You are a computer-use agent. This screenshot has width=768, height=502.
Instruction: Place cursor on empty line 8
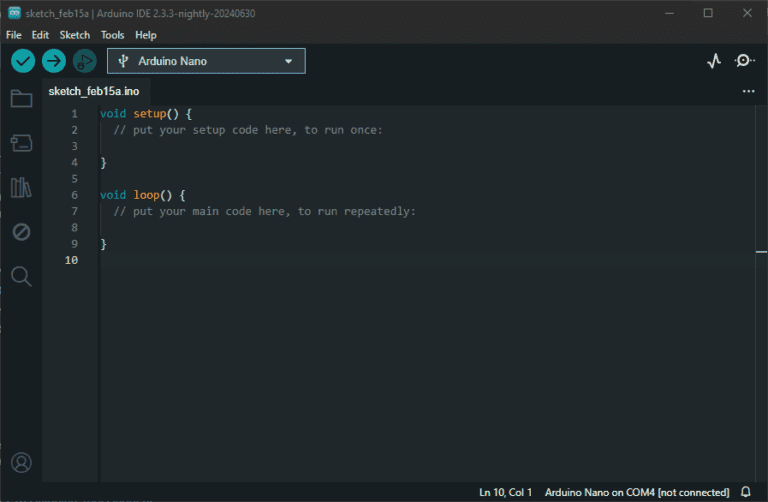[426, 228]
